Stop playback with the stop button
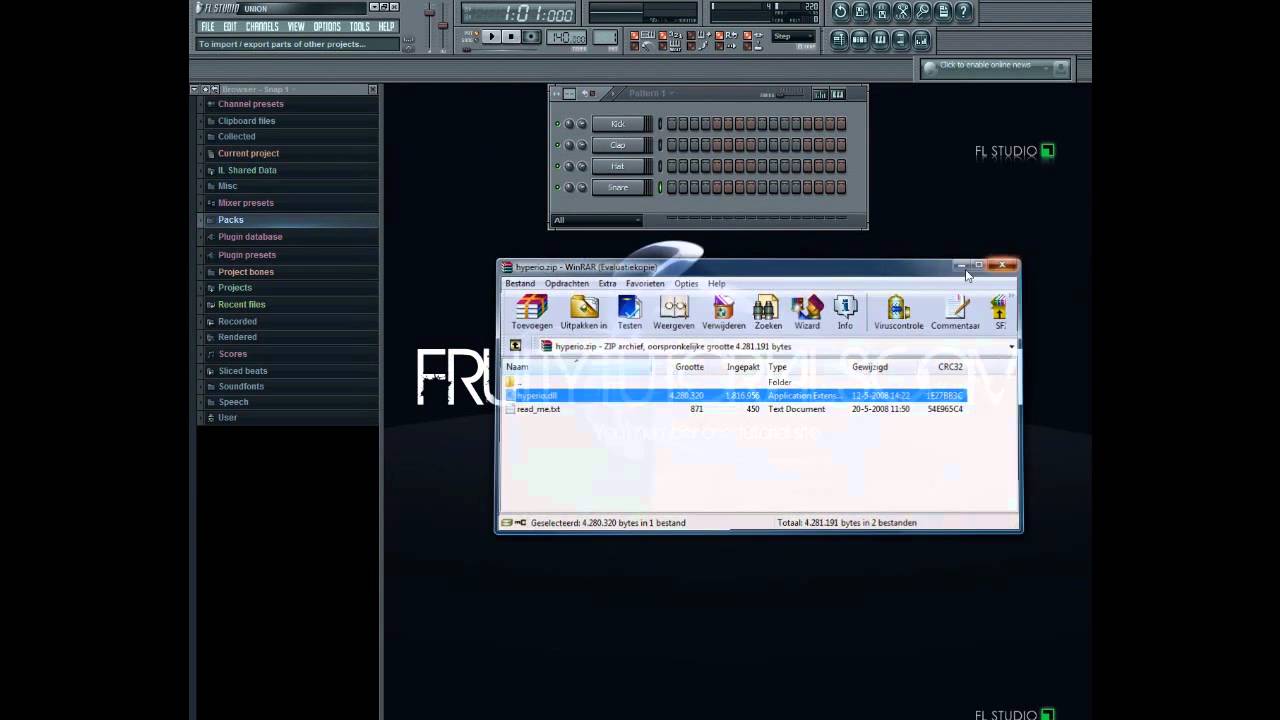The image size is (1280, 720). [511, 37]
